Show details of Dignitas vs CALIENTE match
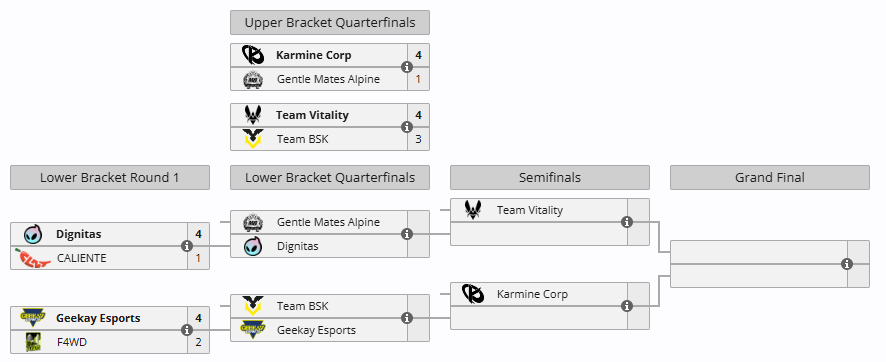This screenshot has height=362, width=886. (x=187, y=246)
